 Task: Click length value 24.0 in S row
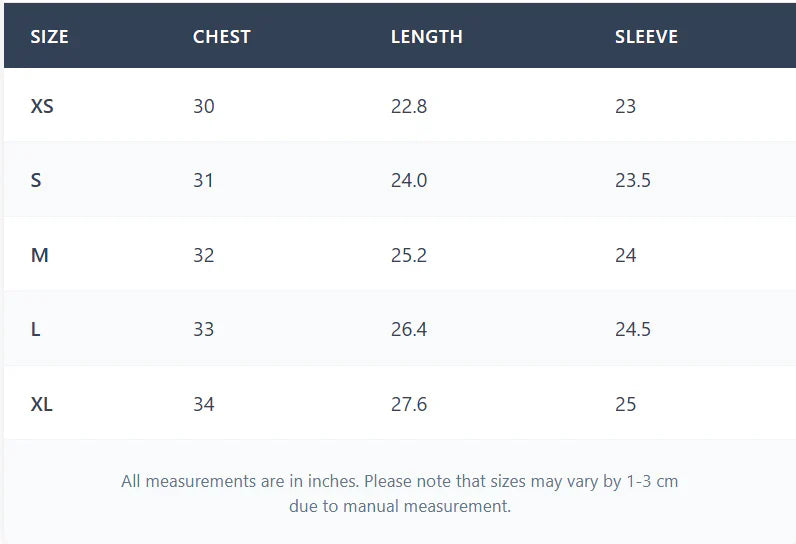tap(408, 181)
